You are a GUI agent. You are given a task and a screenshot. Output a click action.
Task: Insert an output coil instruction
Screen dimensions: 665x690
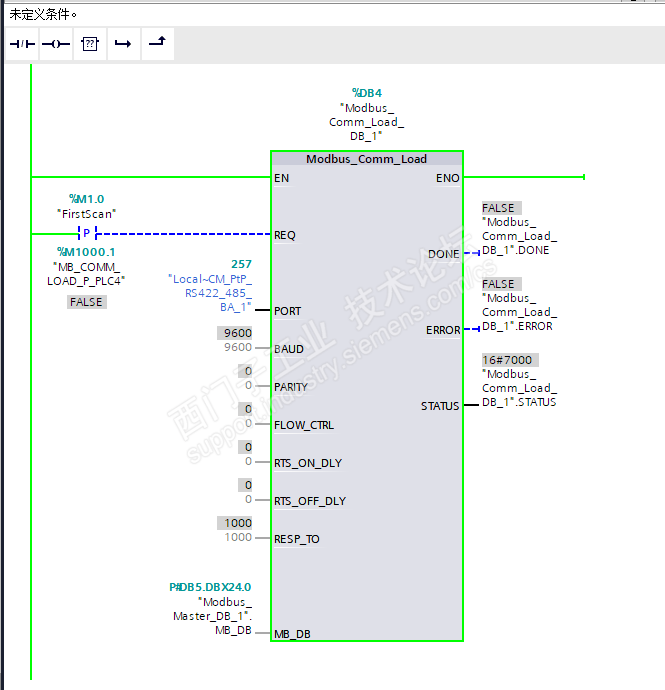56,44
